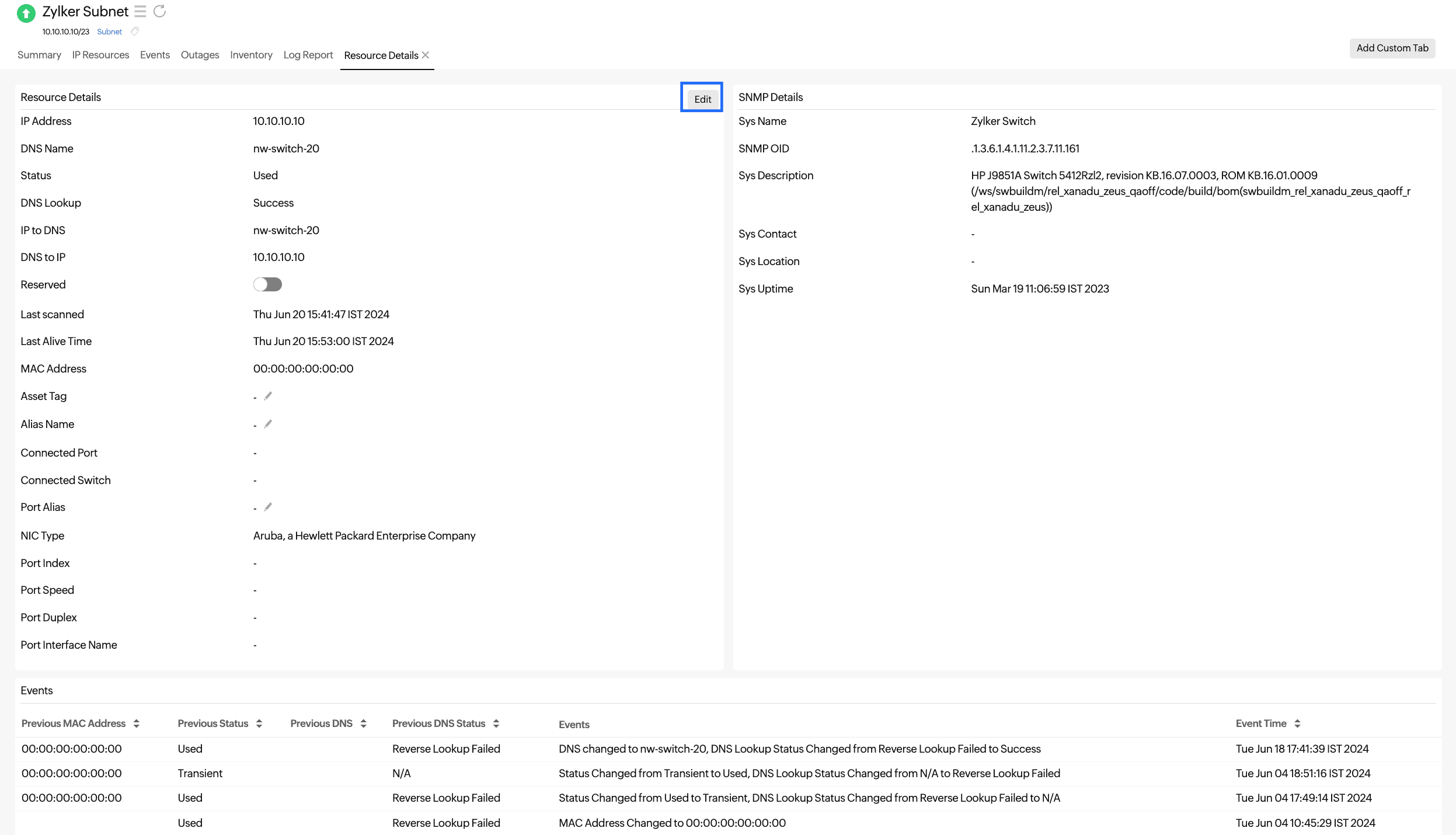Open the Subnet link under the title

pos(109,32)
